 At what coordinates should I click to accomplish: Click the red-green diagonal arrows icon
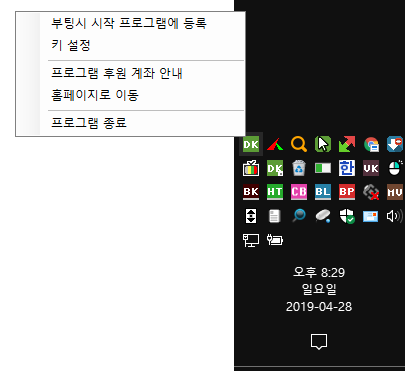(347, 144)
